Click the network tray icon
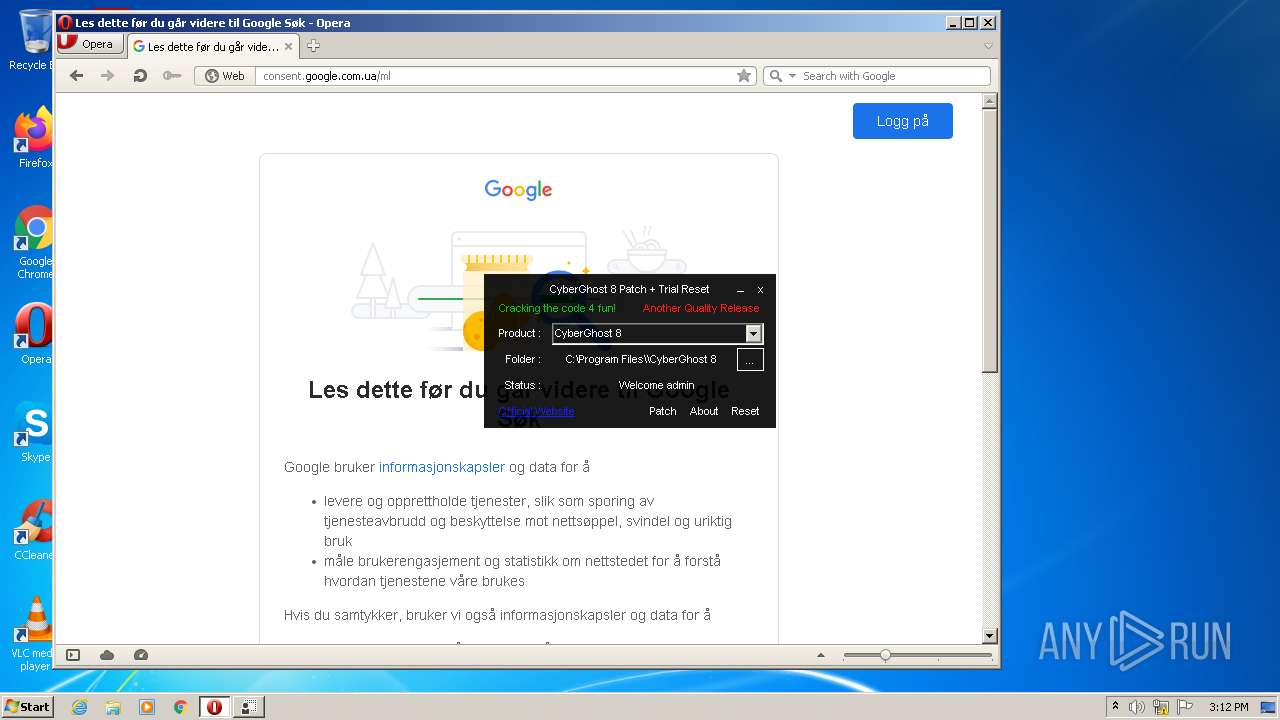 pos(1161,707)
